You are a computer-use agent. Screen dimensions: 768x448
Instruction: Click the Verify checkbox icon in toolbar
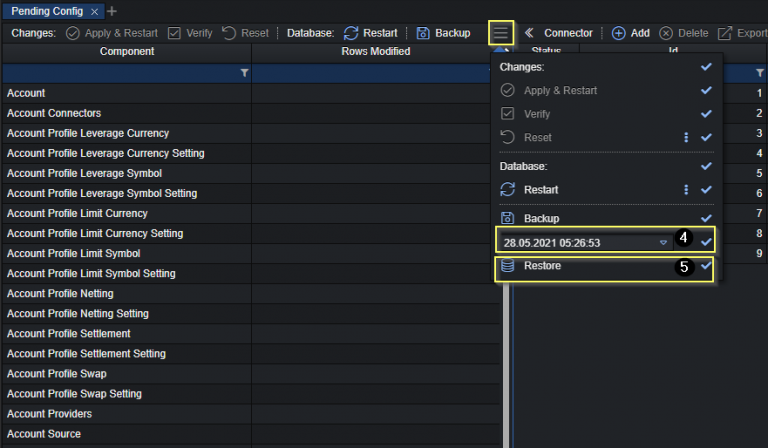click(x=174, y=33)
